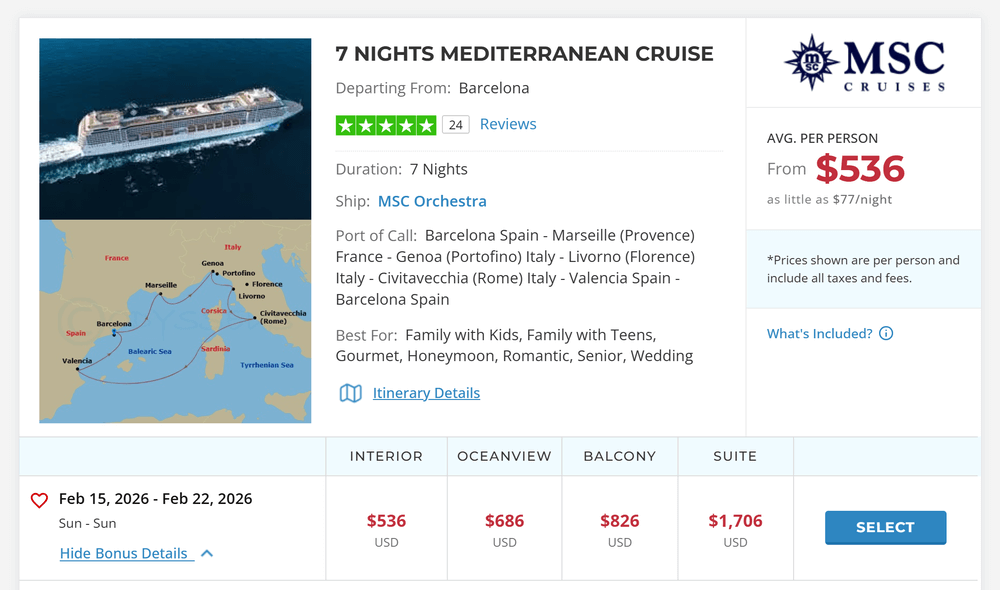Click the MSC Cruises logo
Viewport: 1000px width, 590px height.
(x=864, y=63)
